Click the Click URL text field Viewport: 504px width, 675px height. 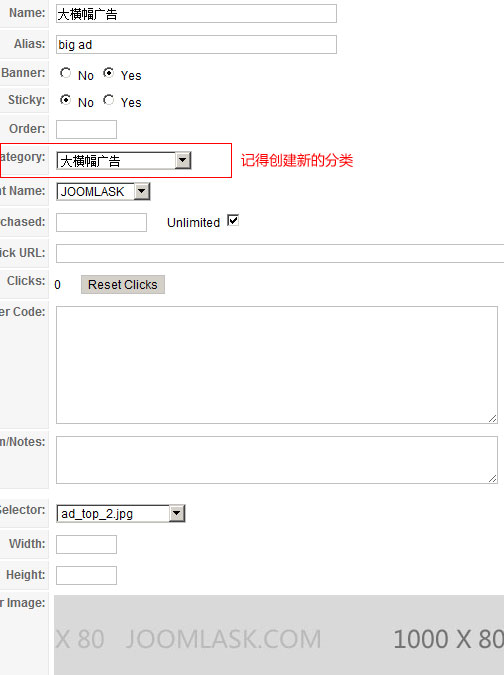point(280,253)
